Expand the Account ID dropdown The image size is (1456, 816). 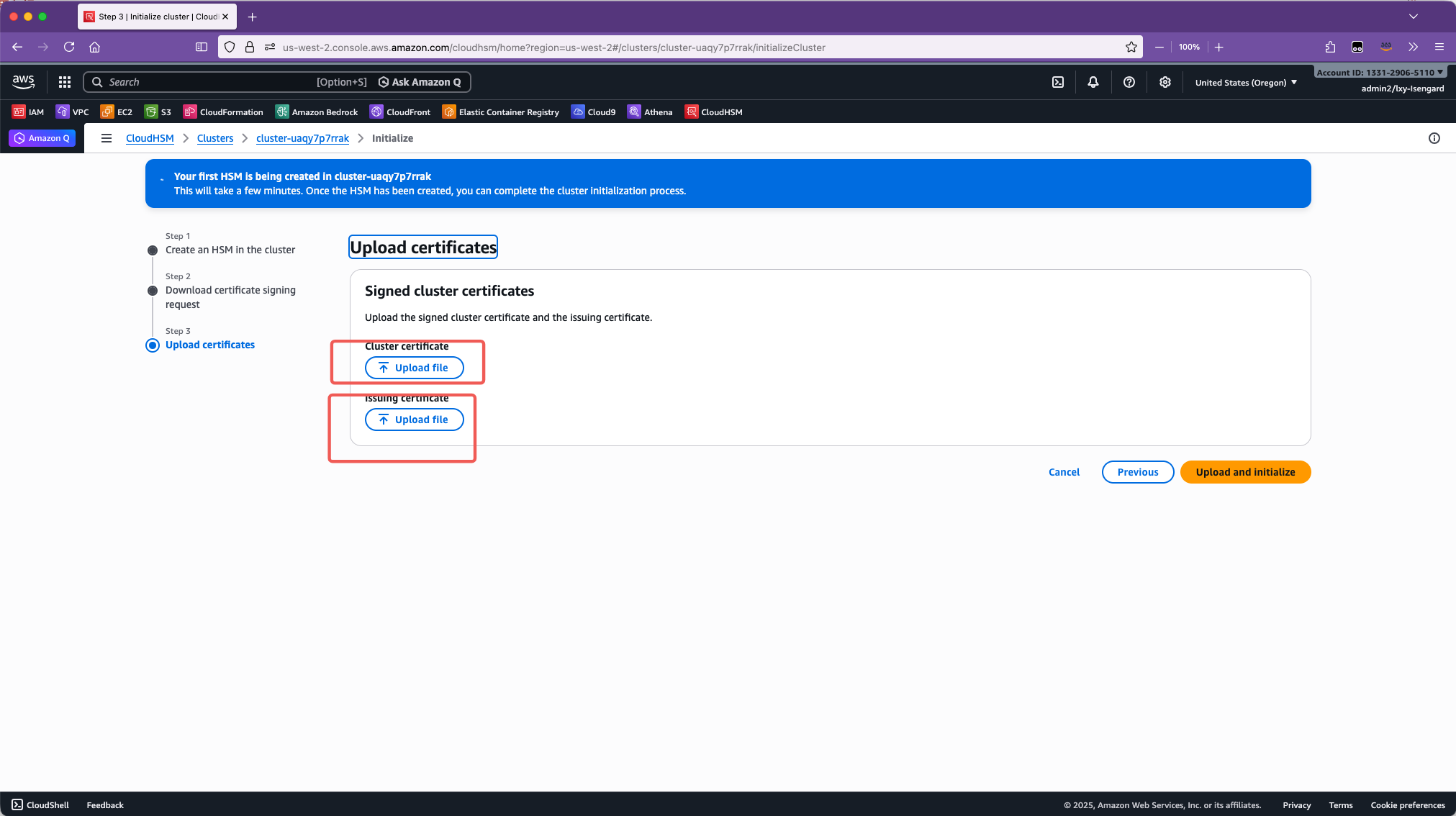tap(1380, 72)
